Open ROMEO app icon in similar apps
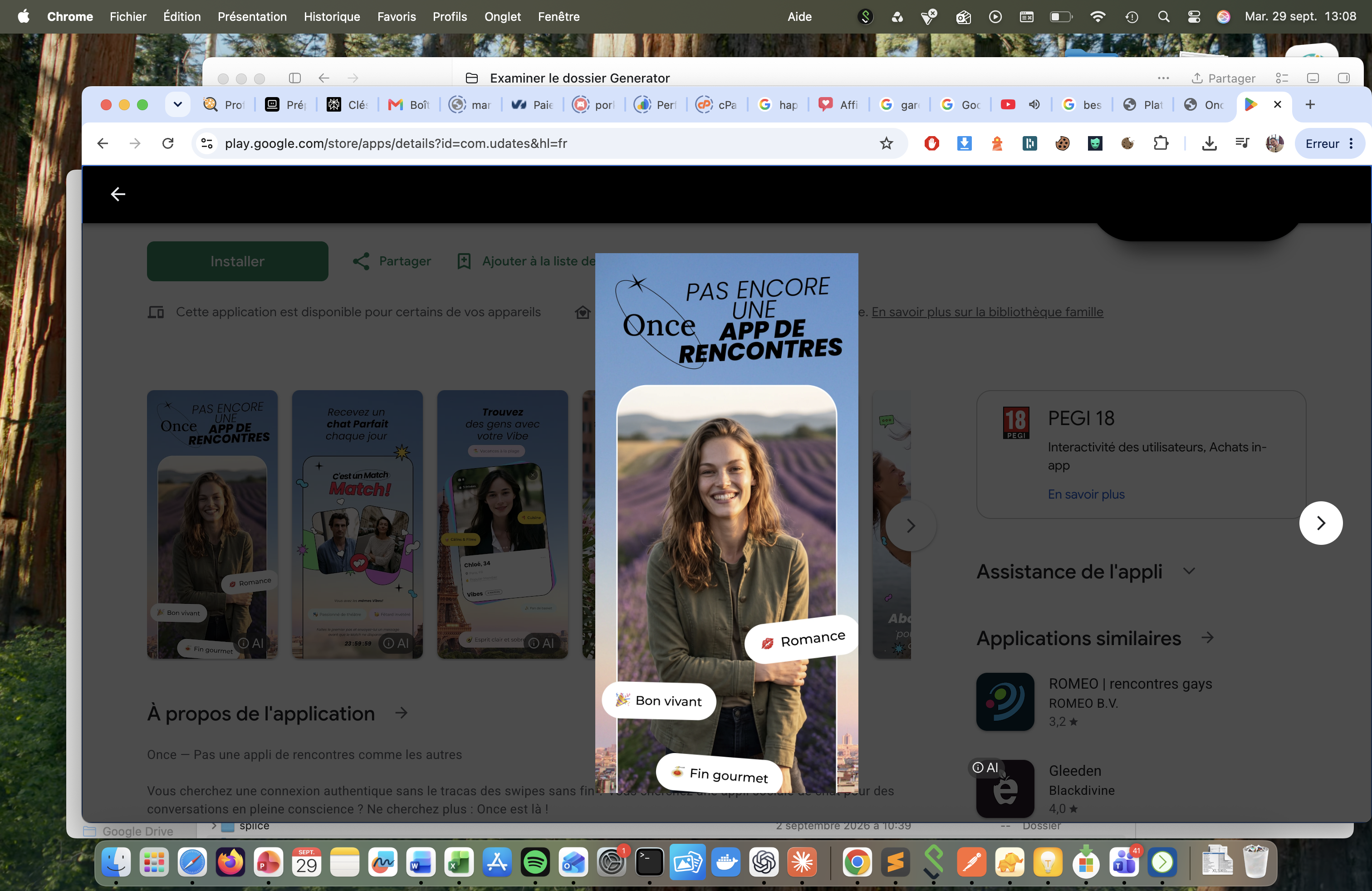 tap(1005, 701)
